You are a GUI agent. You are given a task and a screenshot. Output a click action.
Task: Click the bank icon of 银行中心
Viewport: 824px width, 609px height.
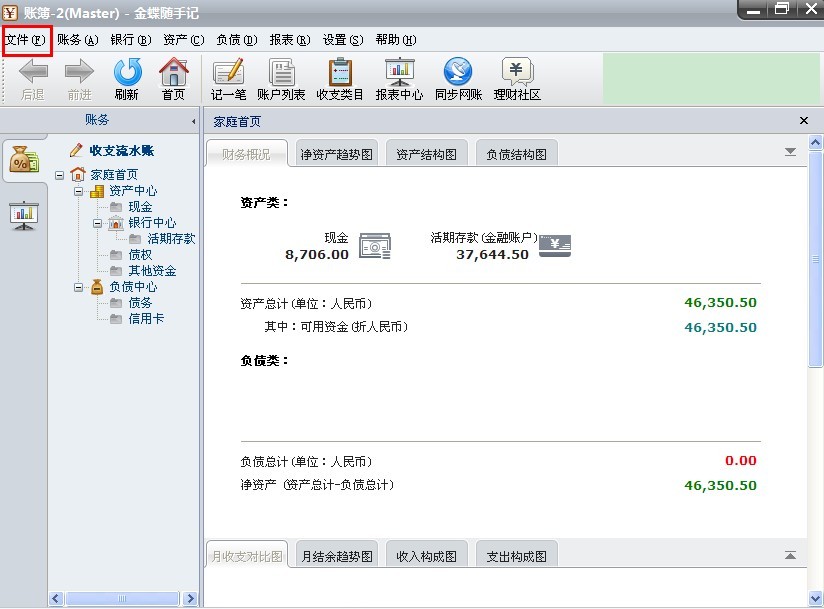tap(116, 223)
